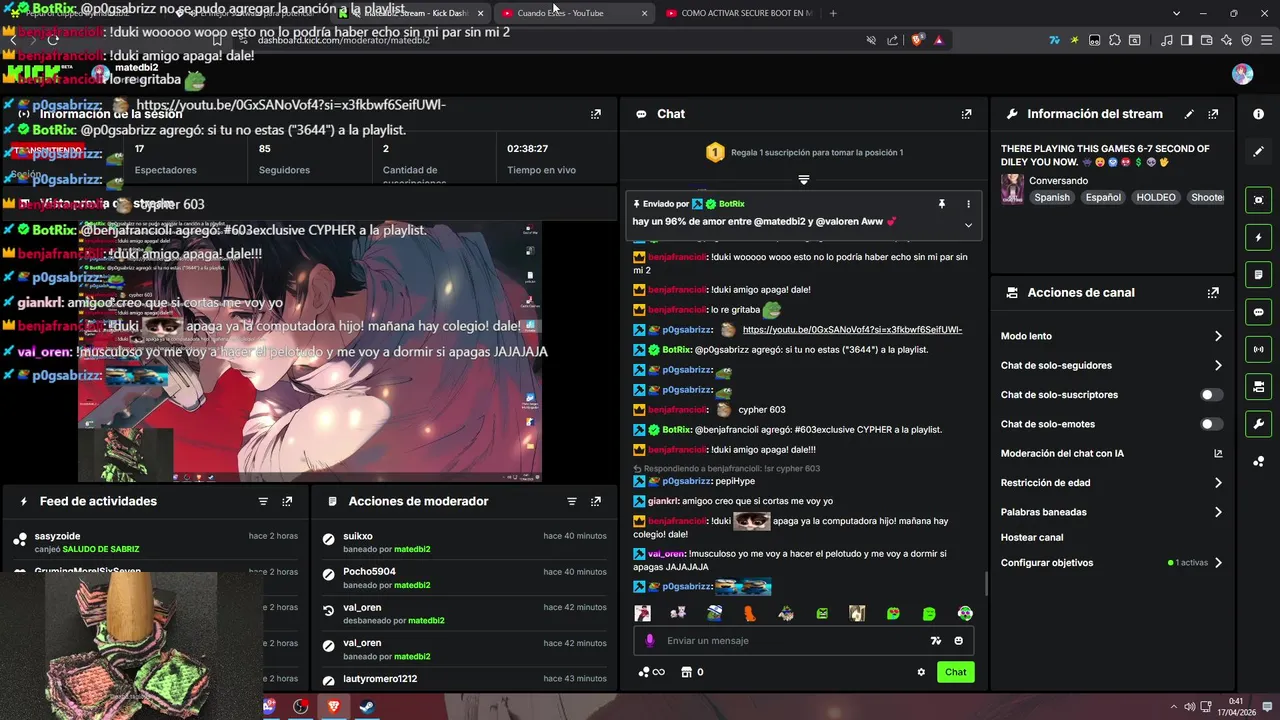Open the emoji picker in message box

pyautogui.click(x=958, y=641)
